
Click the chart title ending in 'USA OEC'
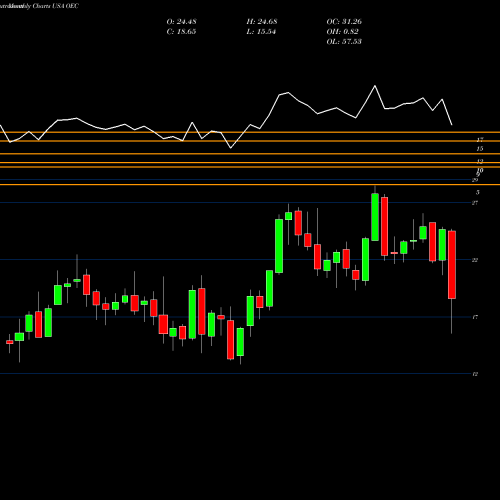click(x=39, y=6)
